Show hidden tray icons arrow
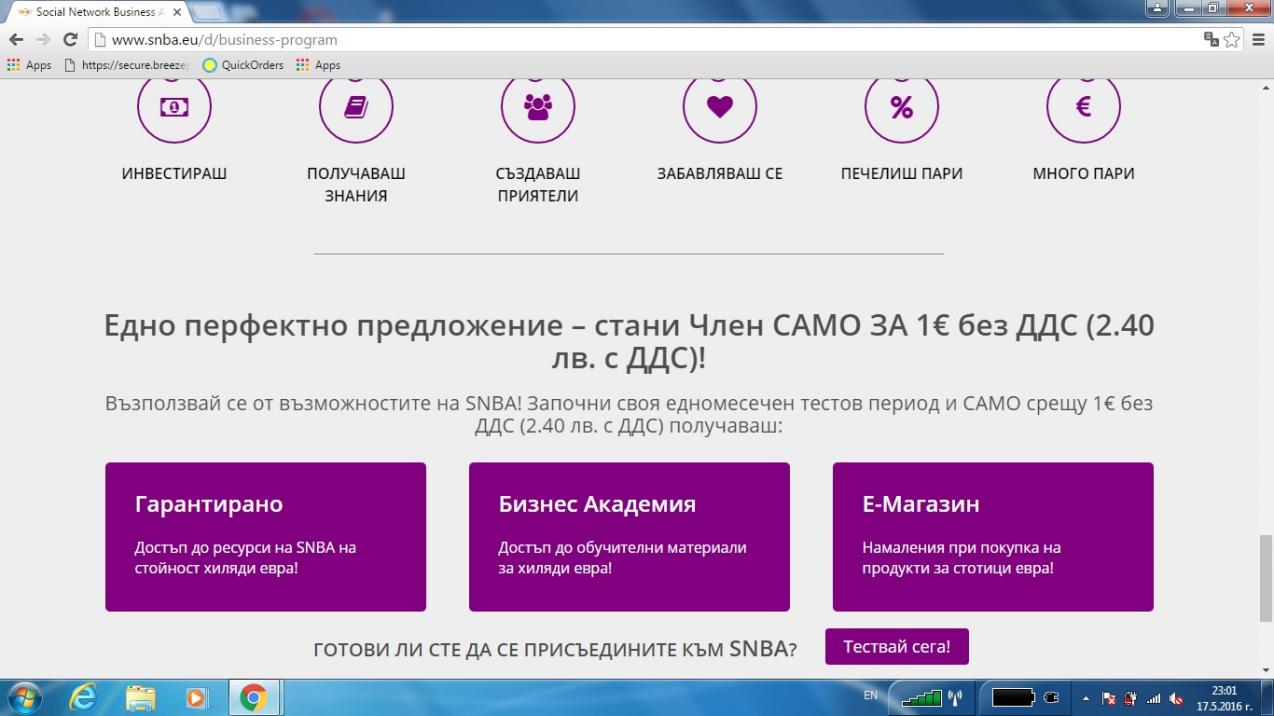1274x716 pixels. pos(1086,698)
